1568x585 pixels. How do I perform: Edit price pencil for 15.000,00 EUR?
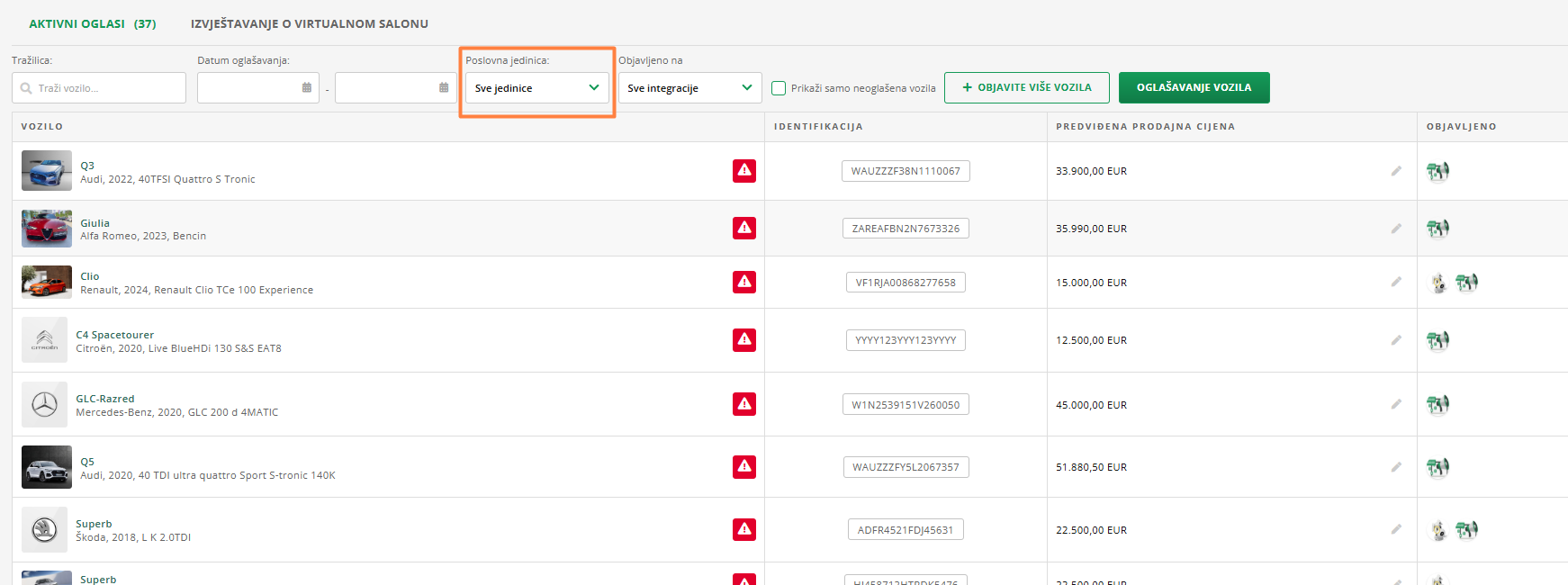(x=1396, y=283)
